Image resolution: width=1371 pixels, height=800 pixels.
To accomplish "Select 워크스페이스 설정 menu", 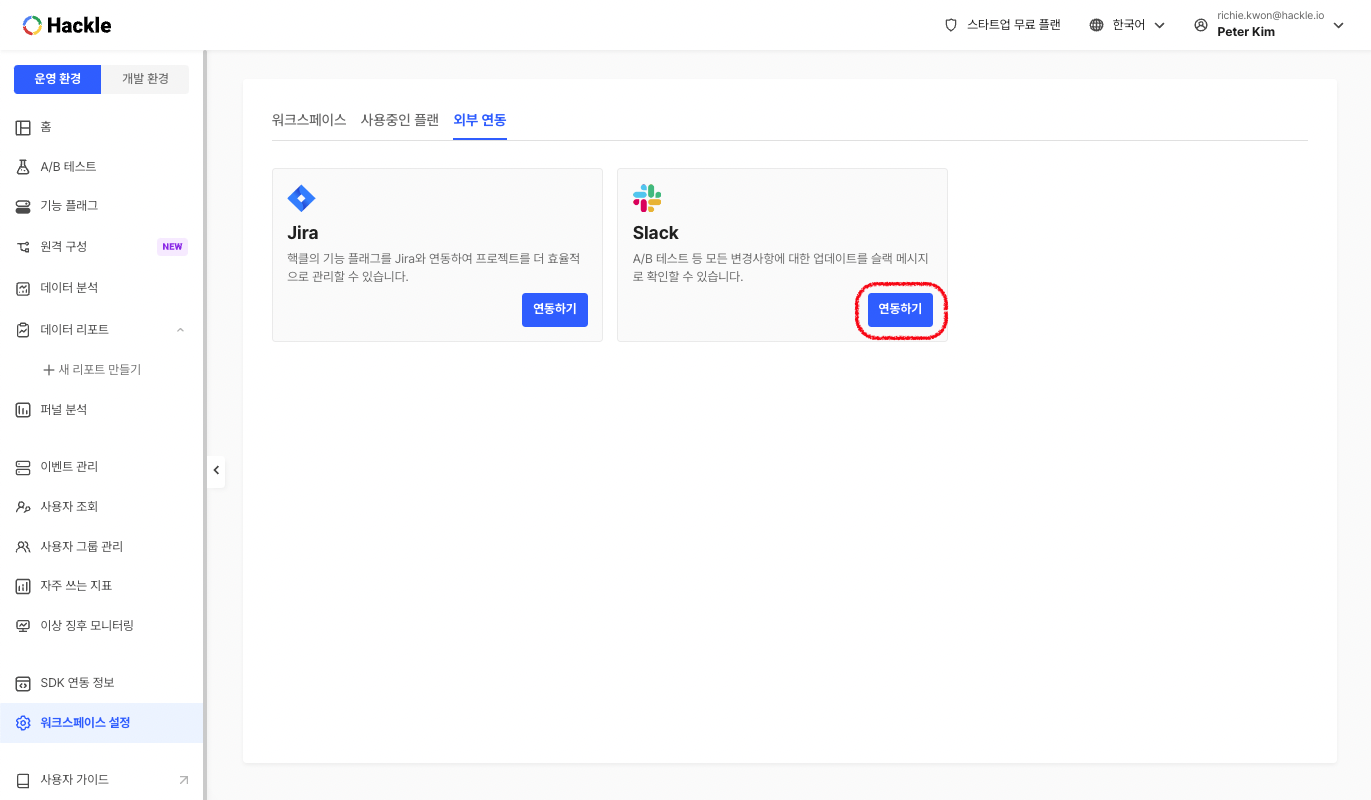I will point(102,723).
